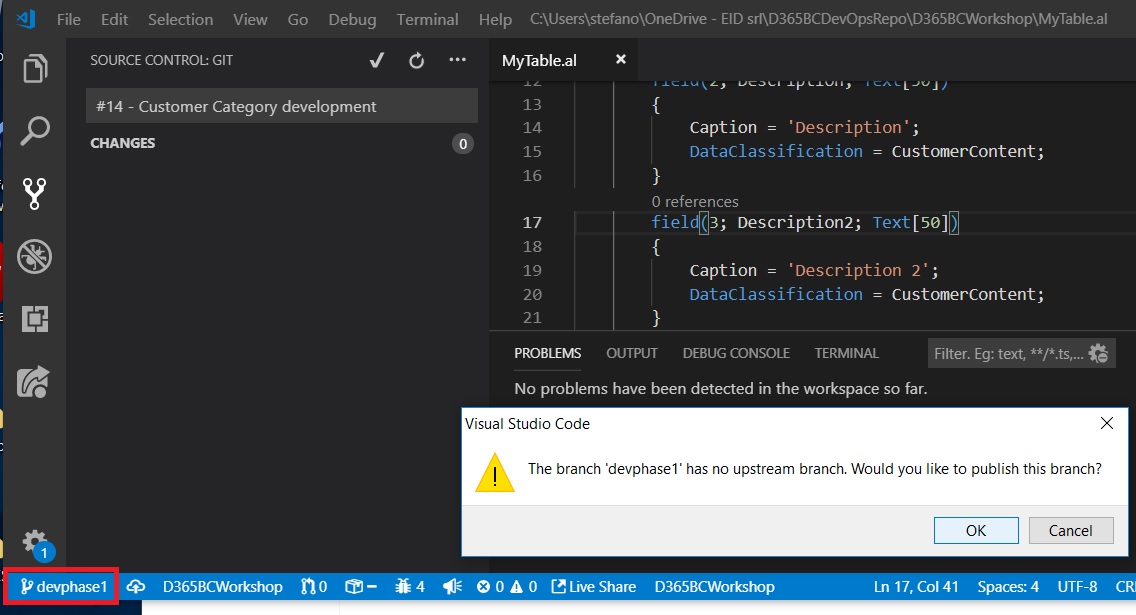Open the errors and warnings indicator
Image resolution: width=1136 pixels, height=615 pixels.
505,587
